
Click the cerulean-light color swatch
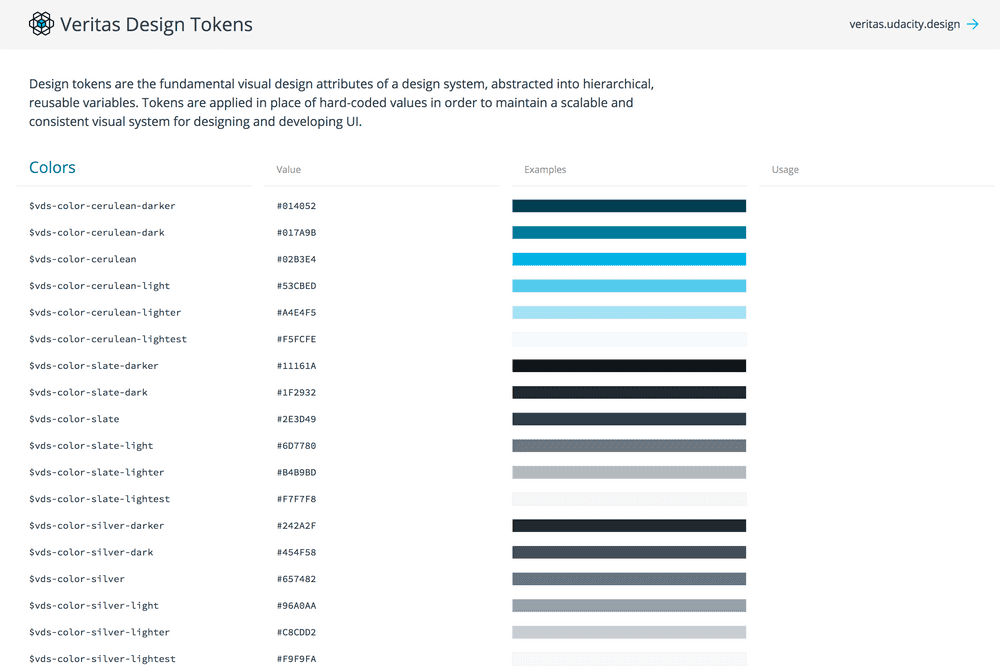tap(629, 285)
